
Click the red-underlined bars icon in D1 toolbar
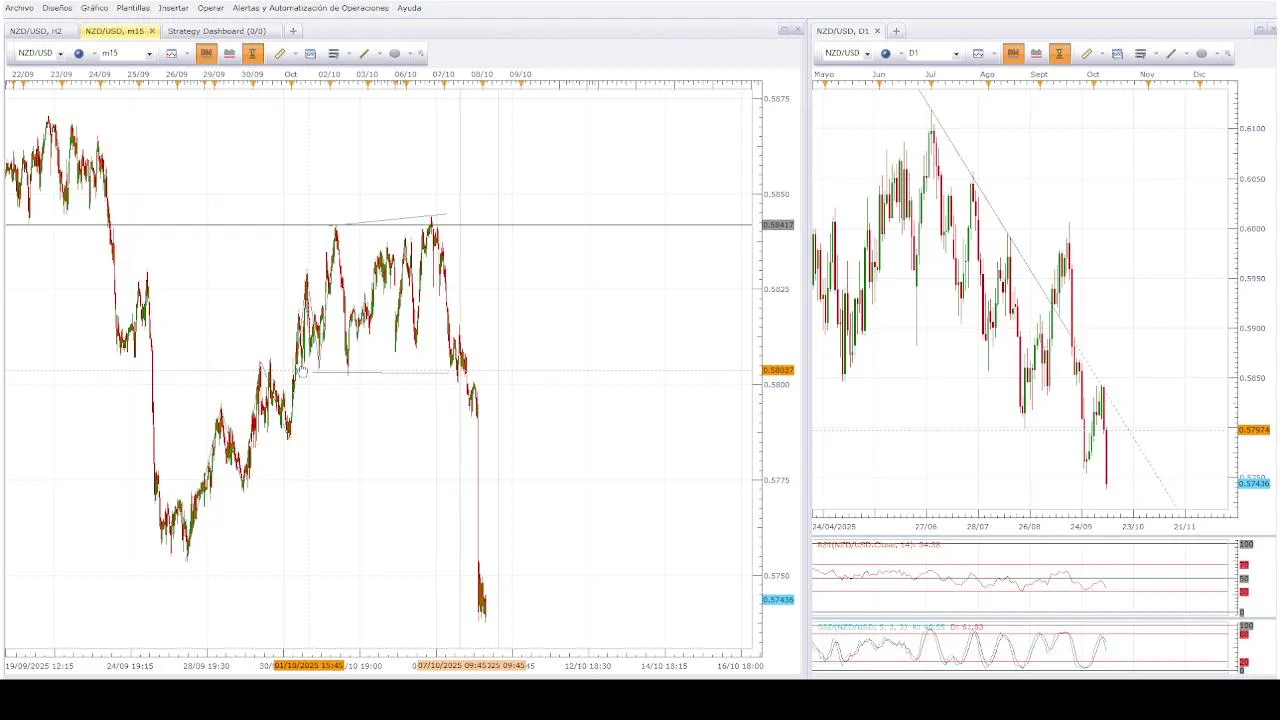(1037, 54)
